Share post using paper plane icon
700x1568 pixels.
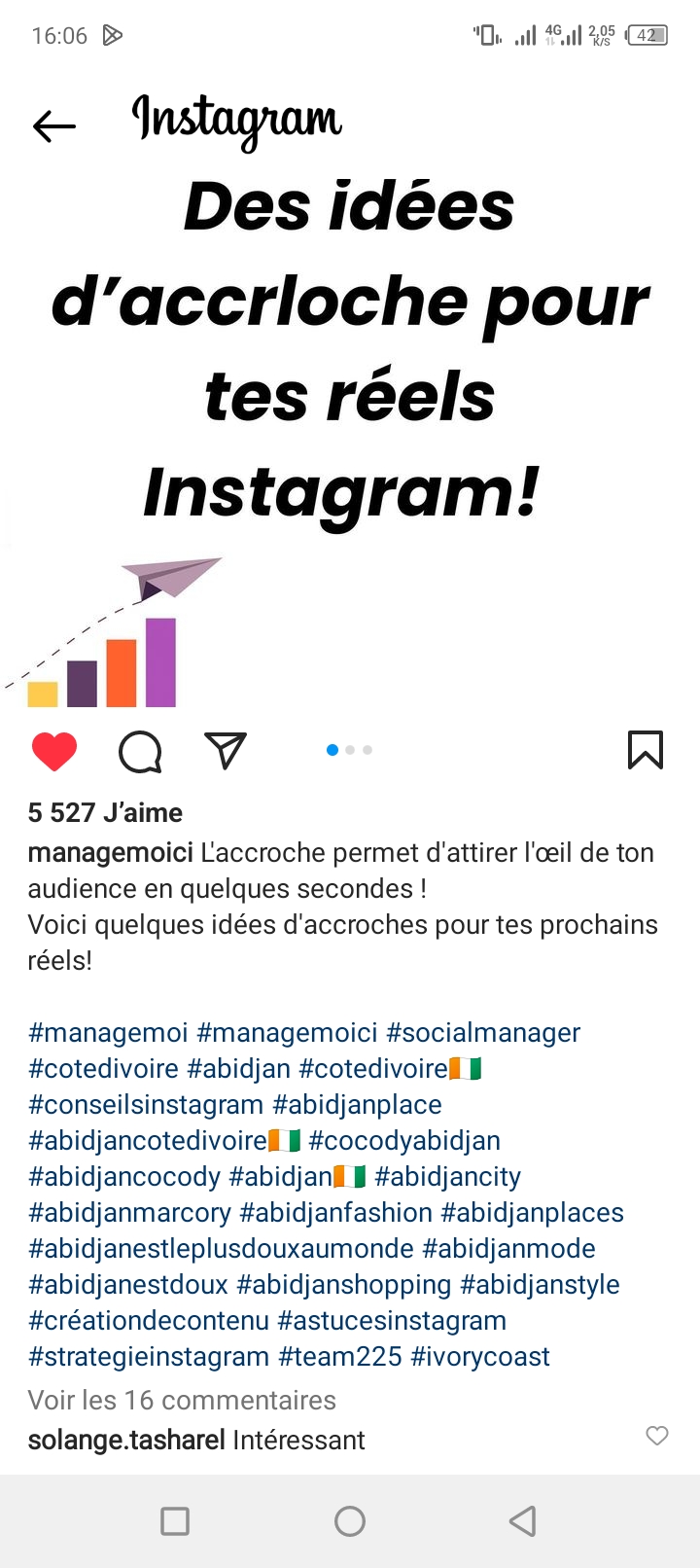click(x=226, y=750)
